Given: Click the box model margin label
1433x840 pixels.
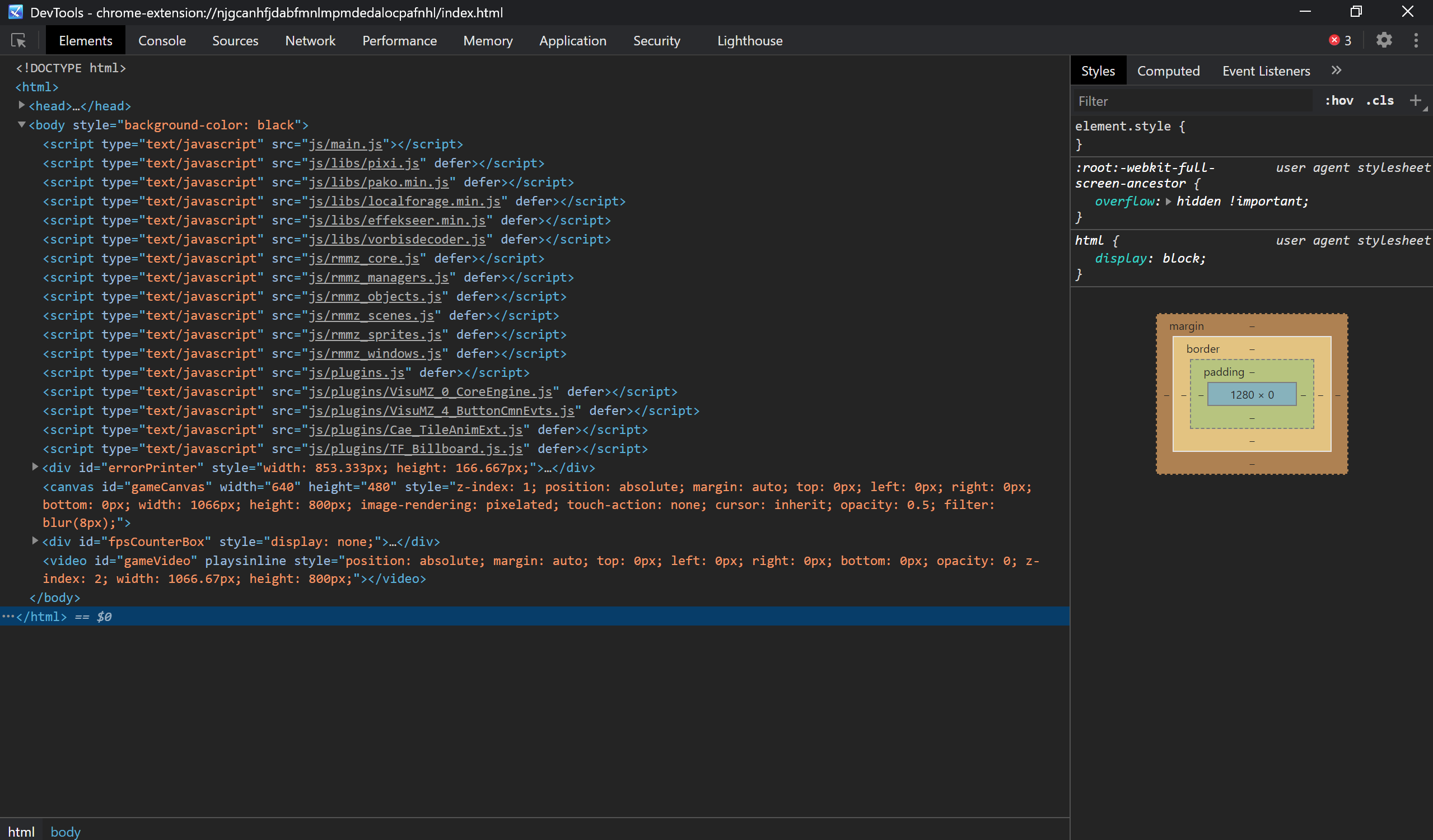Looking at the screenshot, I should pos(1186,326).
